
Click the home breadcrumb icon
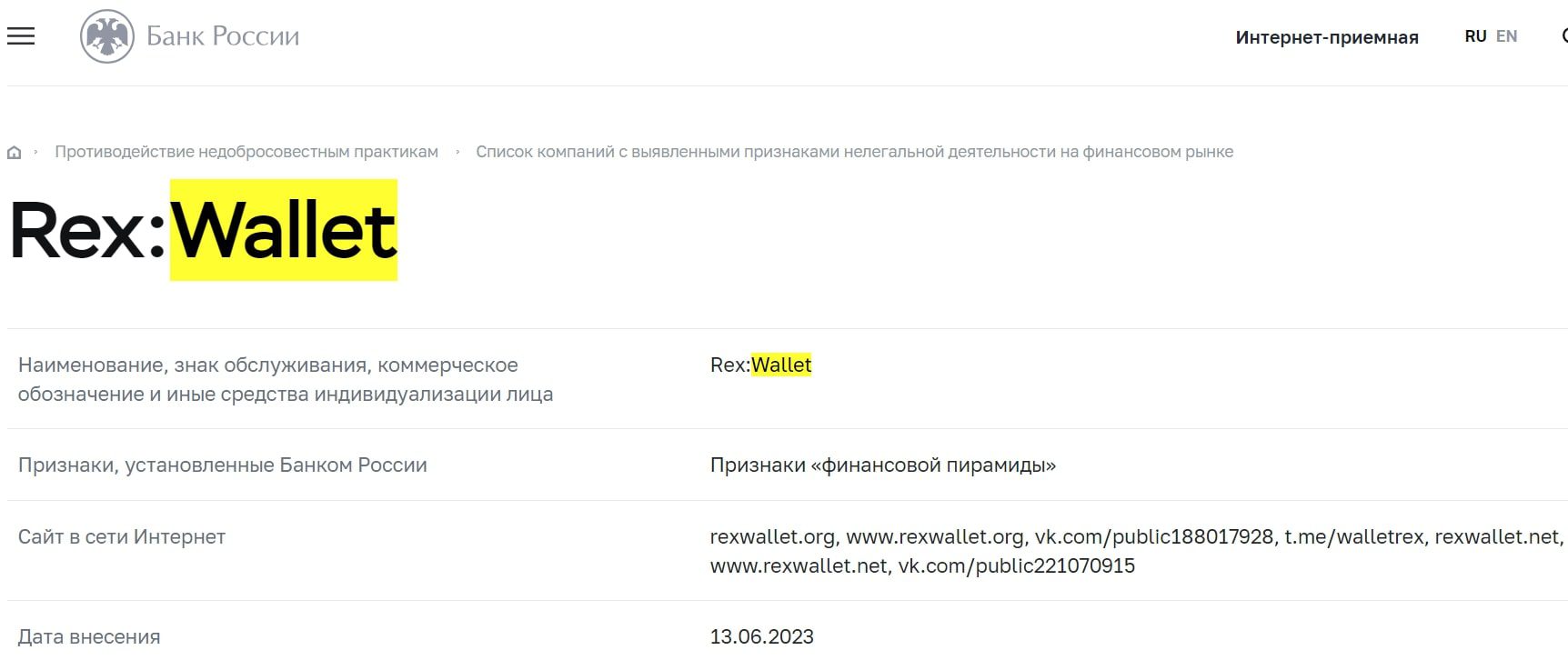click(x=15, y=153)
